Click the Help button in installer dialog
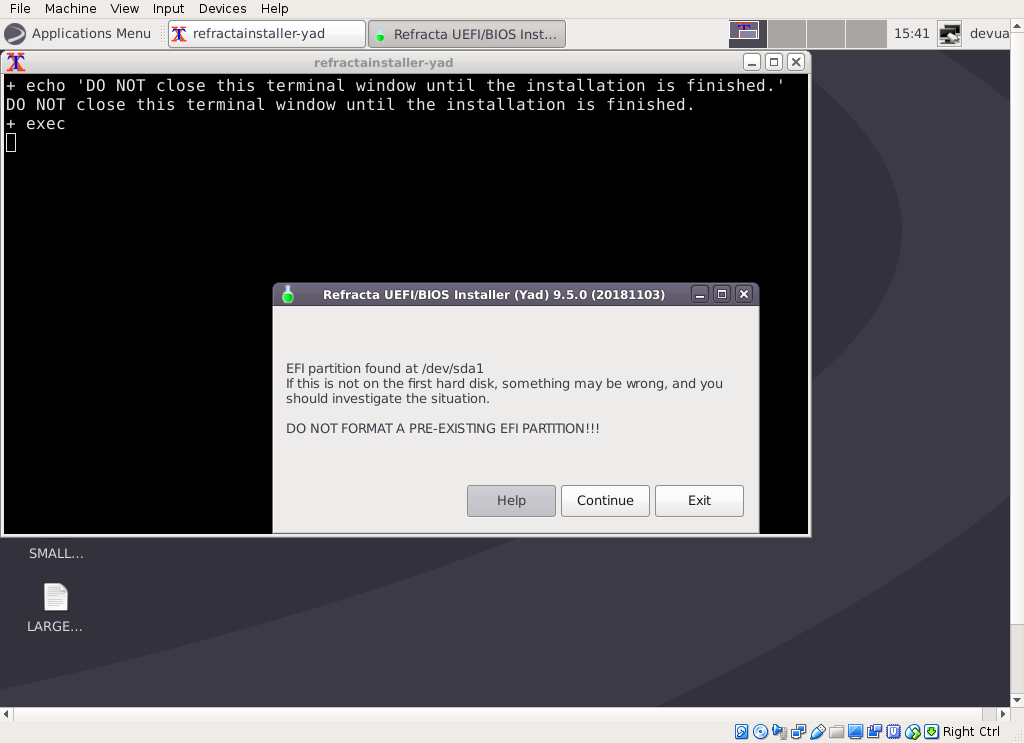This screenshot has width=1024, height=743. (511, 501)
